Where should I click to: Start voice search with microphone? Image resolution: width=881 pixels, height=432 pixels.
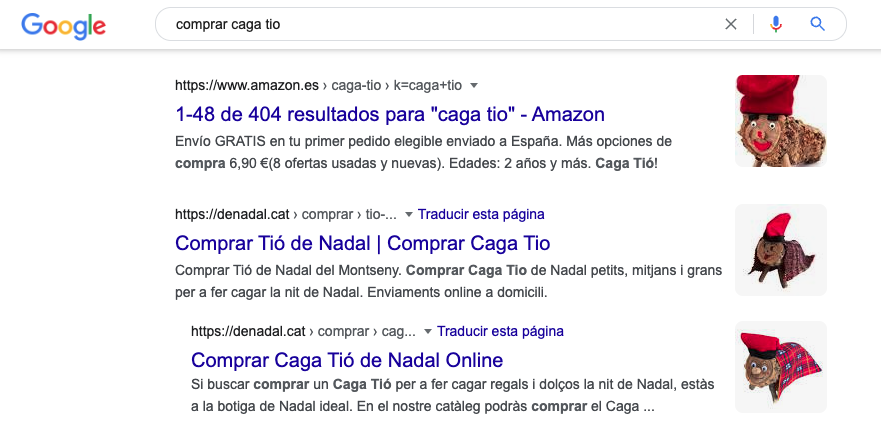[776, 24]
